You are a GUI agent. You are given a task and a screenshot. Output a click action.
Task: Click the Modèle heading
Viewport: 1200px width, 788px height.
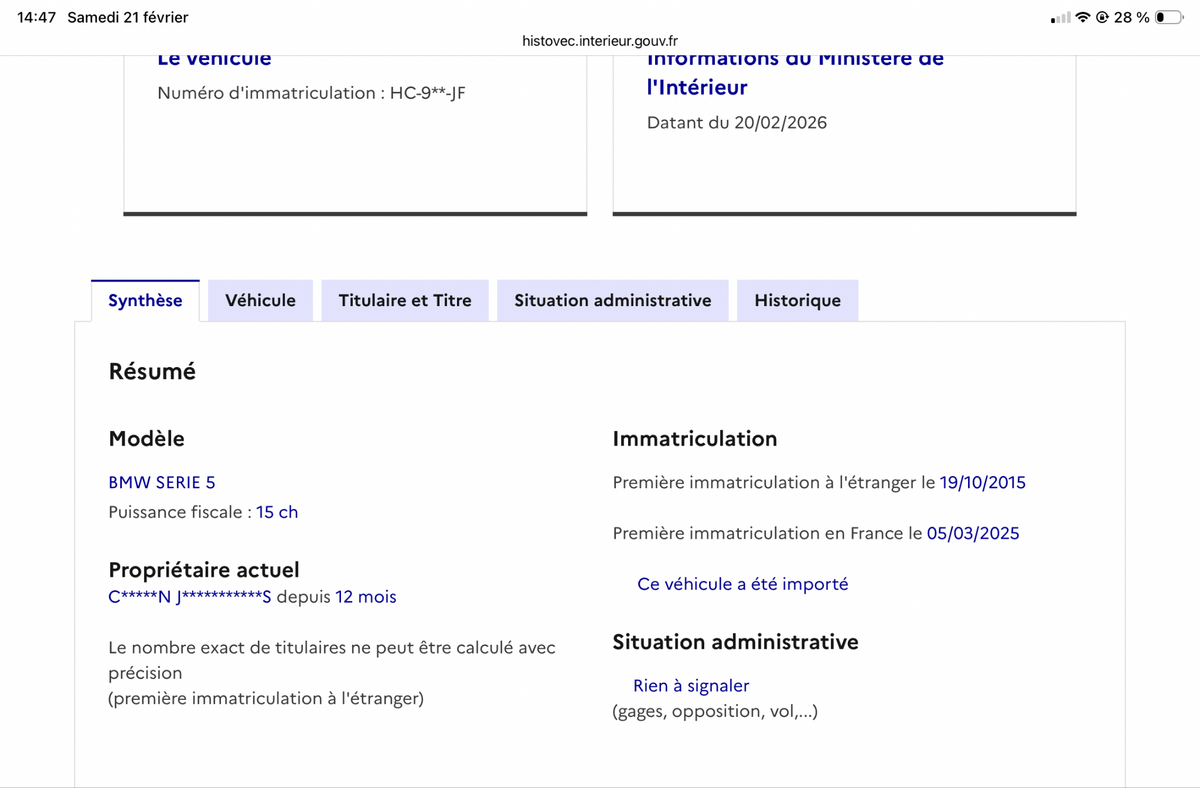click(146, 438)
